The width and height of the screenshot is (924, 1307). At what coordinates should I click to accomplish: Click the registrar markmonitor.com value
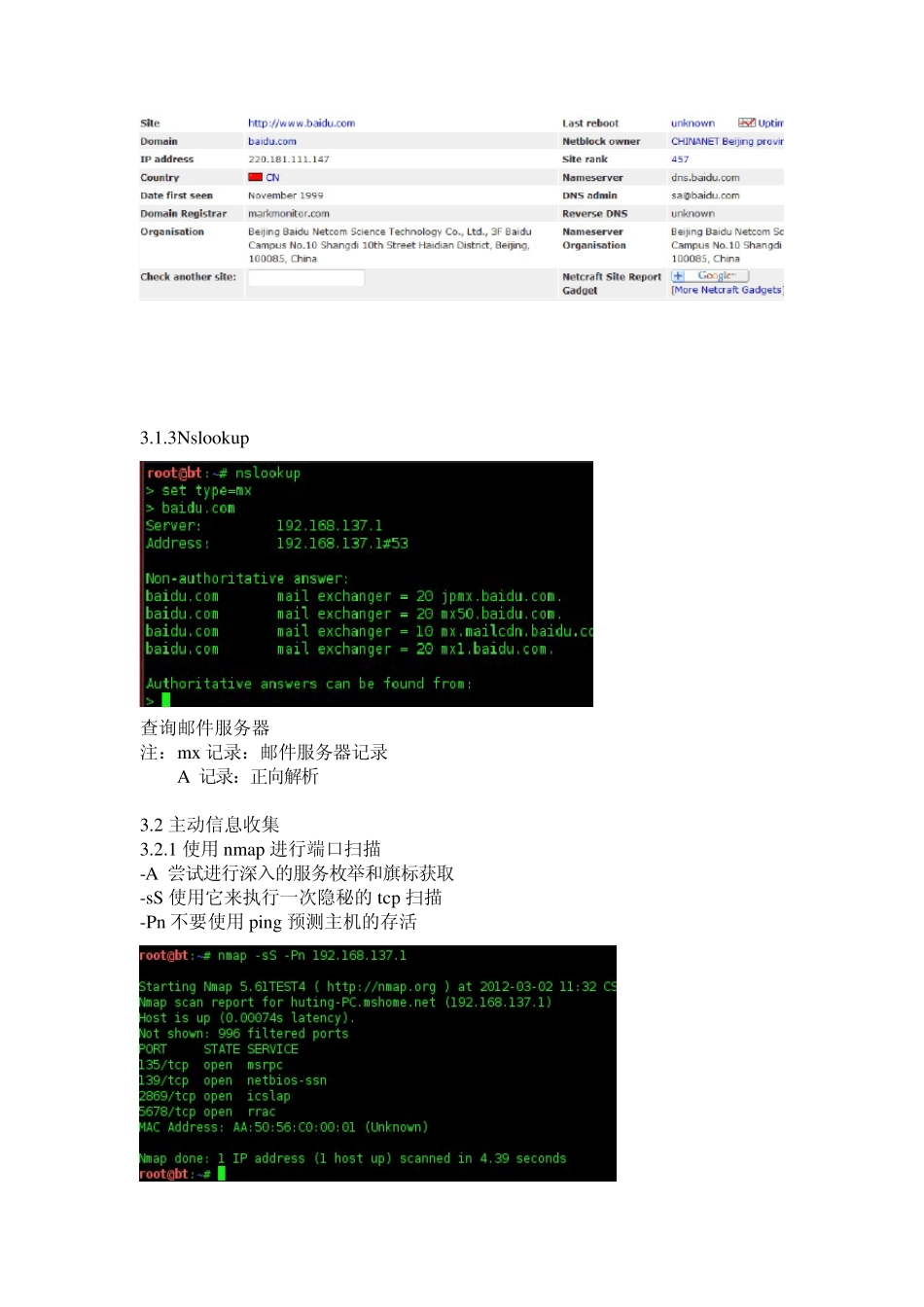[x=288, y=214]
